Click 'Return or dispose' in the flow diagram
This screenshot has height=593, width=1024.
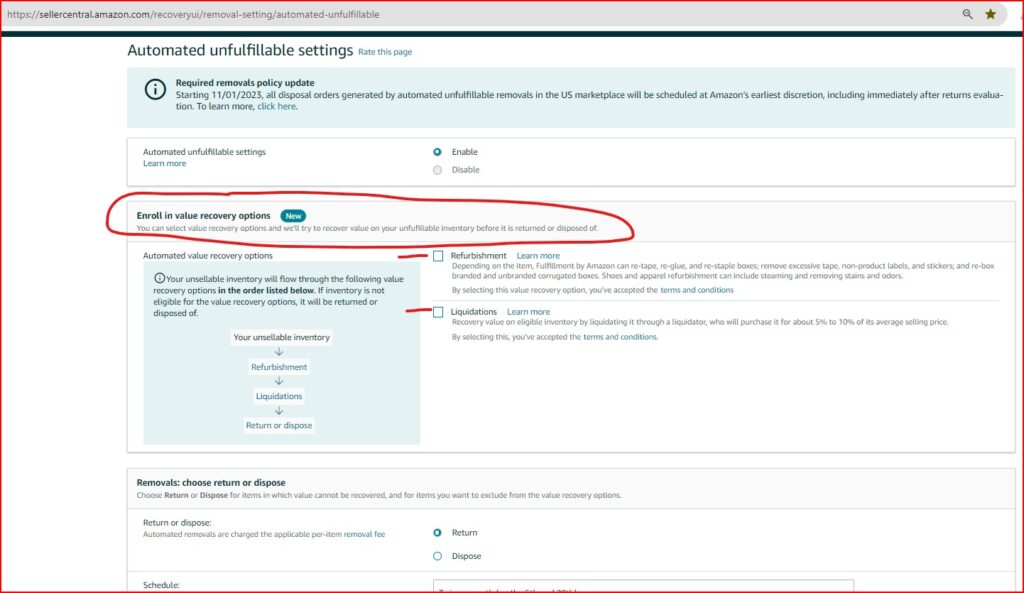pyautogui.click(x=279, y=425)
